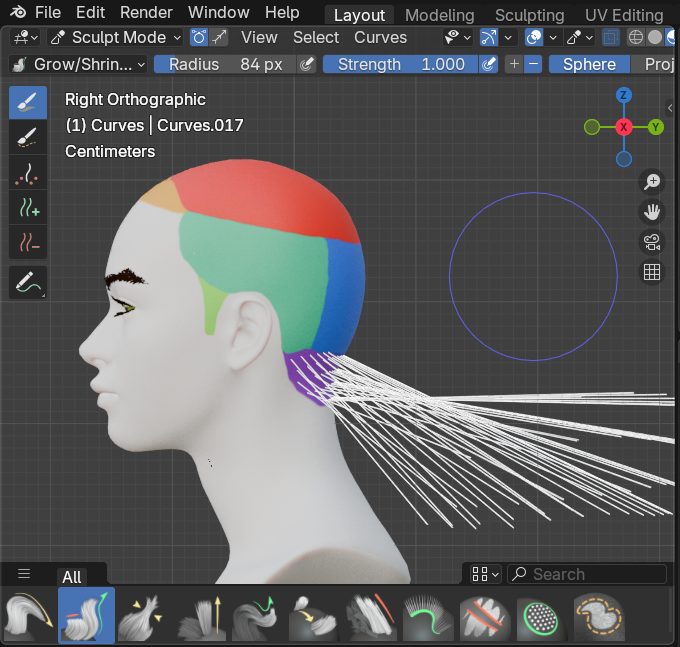
Task: Choose the Comb hair brush thumbnail
Action: tap(29, 615)
